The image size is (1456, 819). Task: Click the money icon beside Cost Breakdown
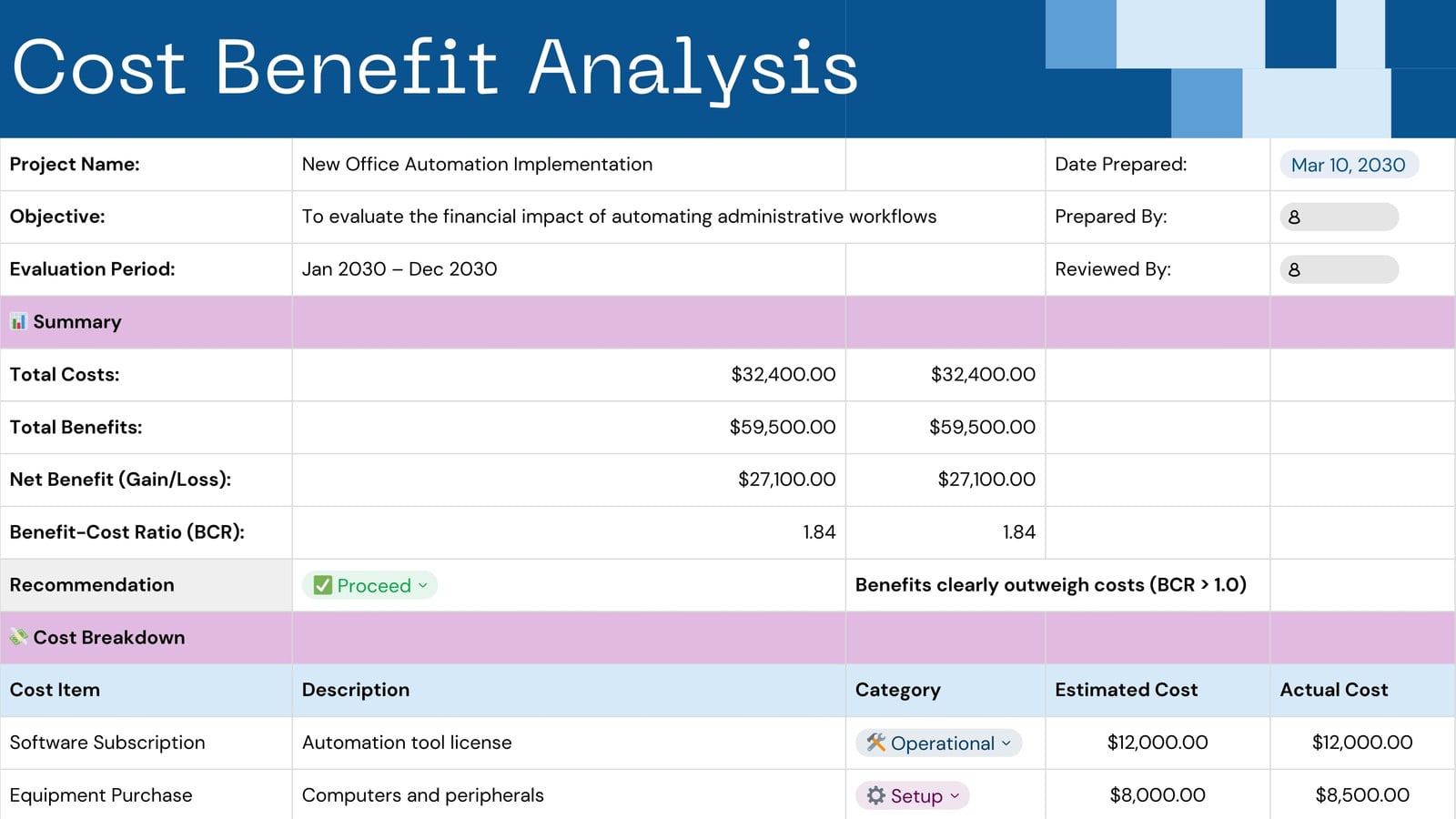[x=18, y=637]
